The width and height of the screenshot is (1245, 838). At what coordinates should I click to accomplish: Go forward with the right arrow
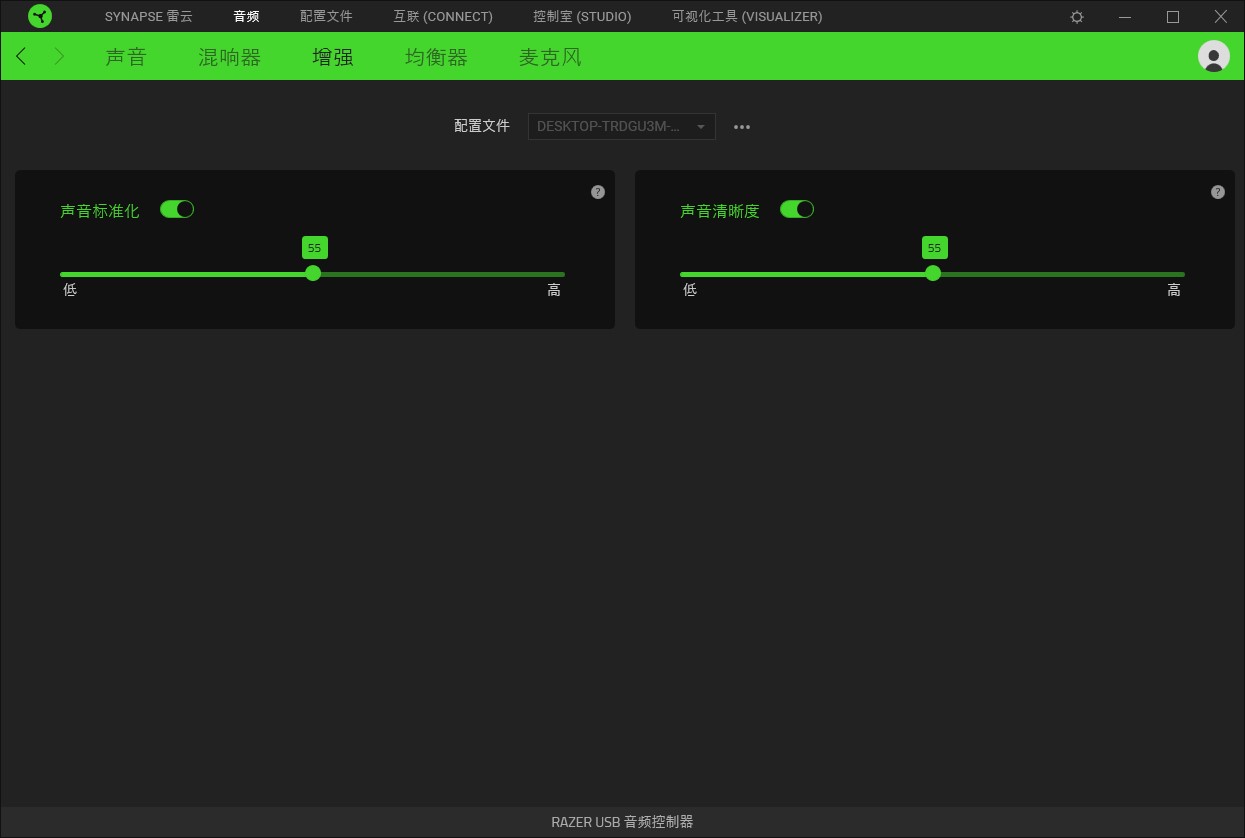[58, 57]
